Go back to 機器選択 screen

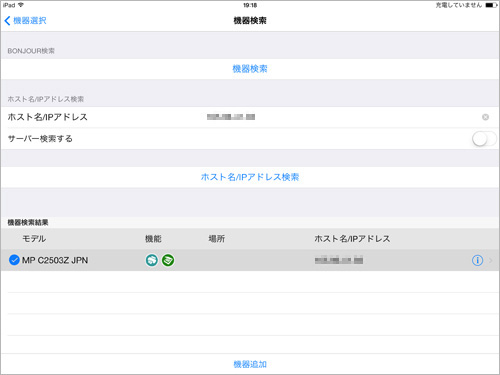[25, 21]
